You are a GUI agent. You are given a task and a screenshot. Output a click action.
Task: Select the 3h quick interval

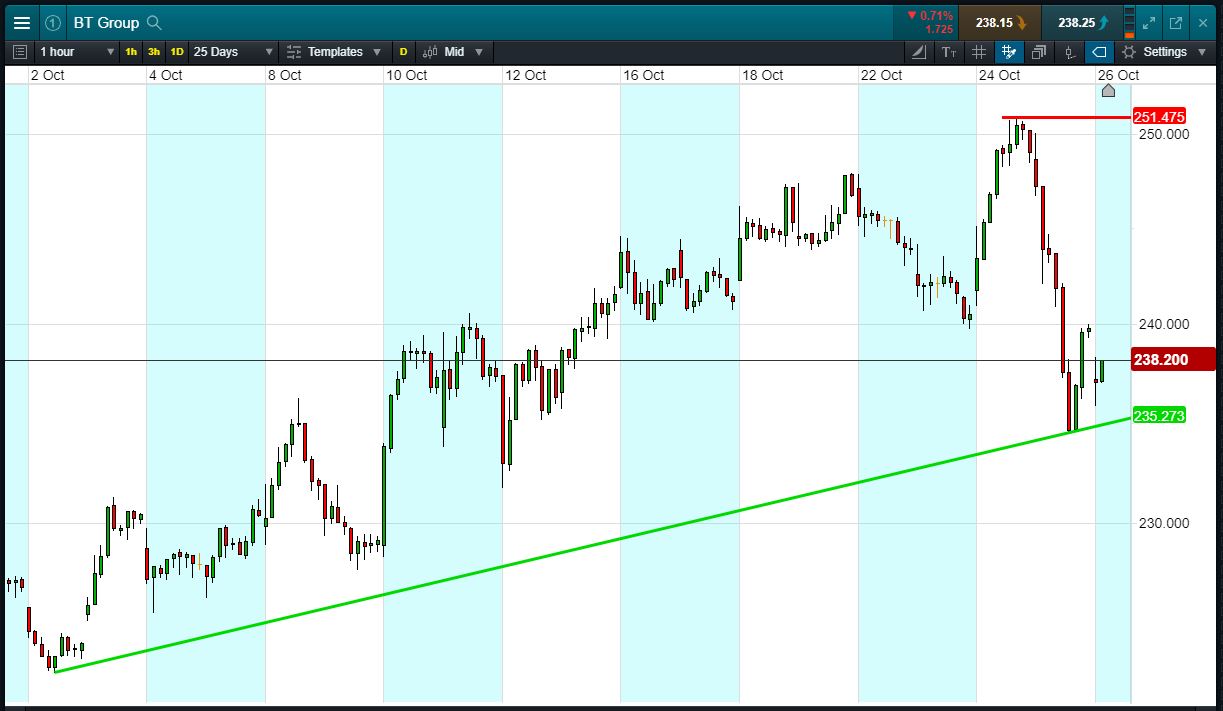click(x=154, y=51)
